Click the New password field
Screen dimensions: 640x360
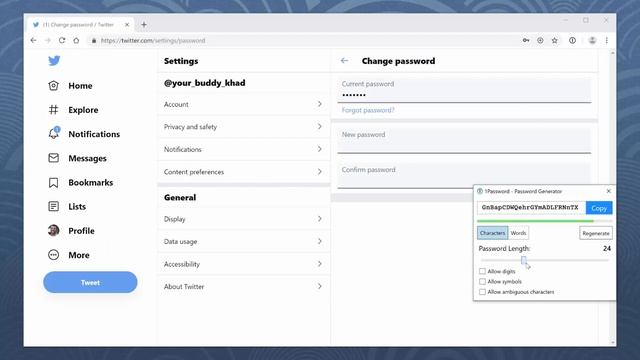(x=464, y=141)
